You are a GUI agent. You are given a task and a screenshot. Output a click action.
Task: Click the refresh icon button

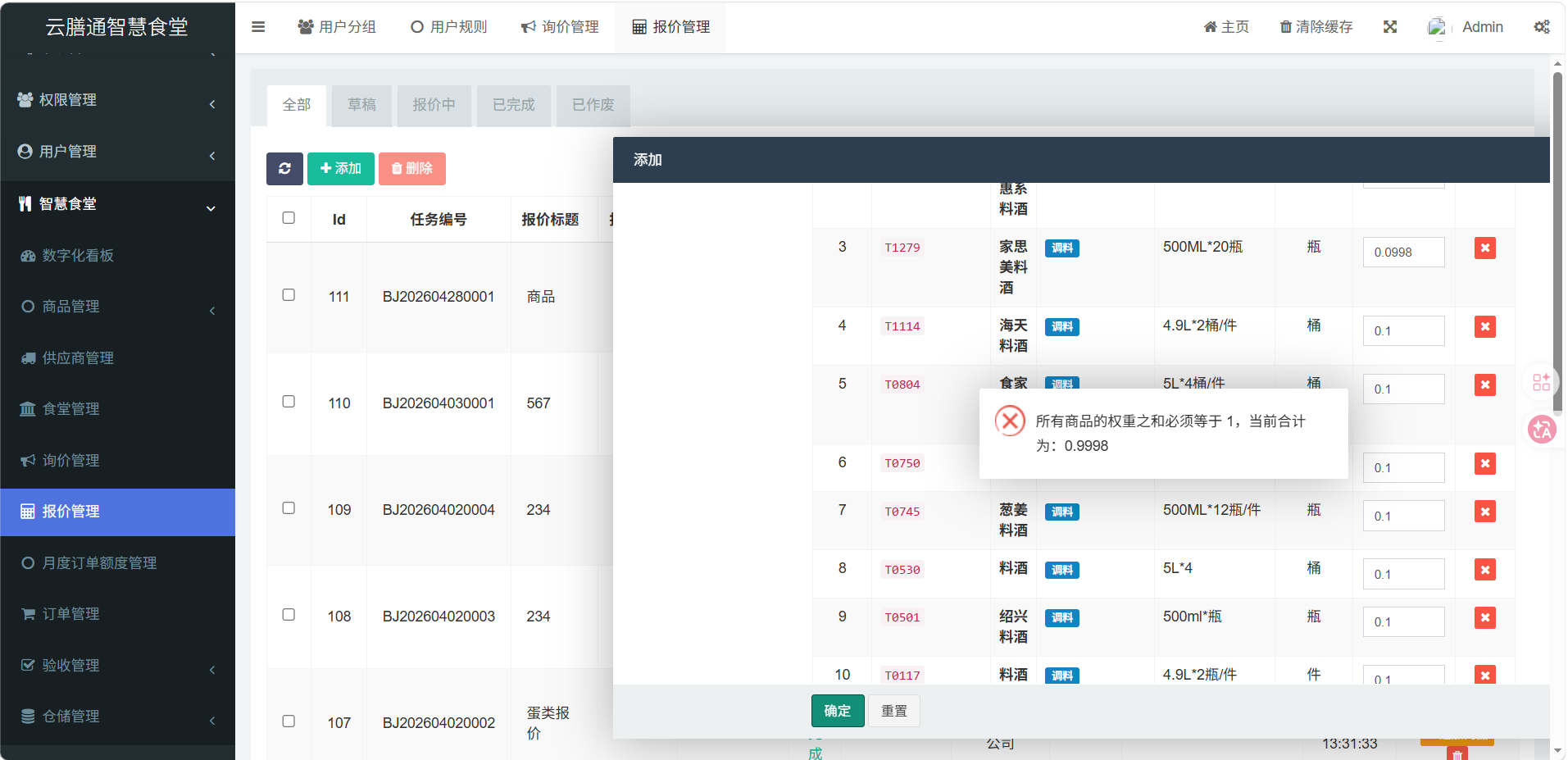click(x=284, y=169)
